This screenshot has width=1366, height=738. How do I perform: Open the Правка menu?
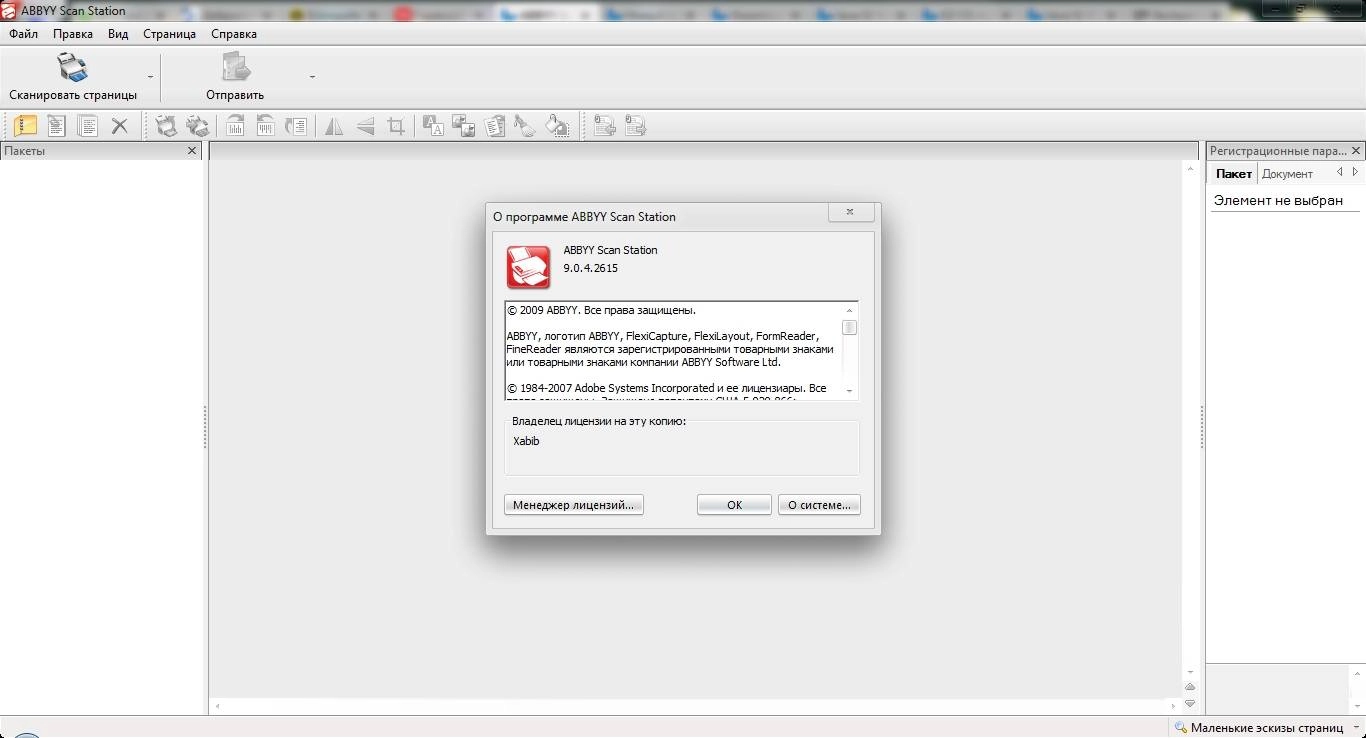pos(73,34)
